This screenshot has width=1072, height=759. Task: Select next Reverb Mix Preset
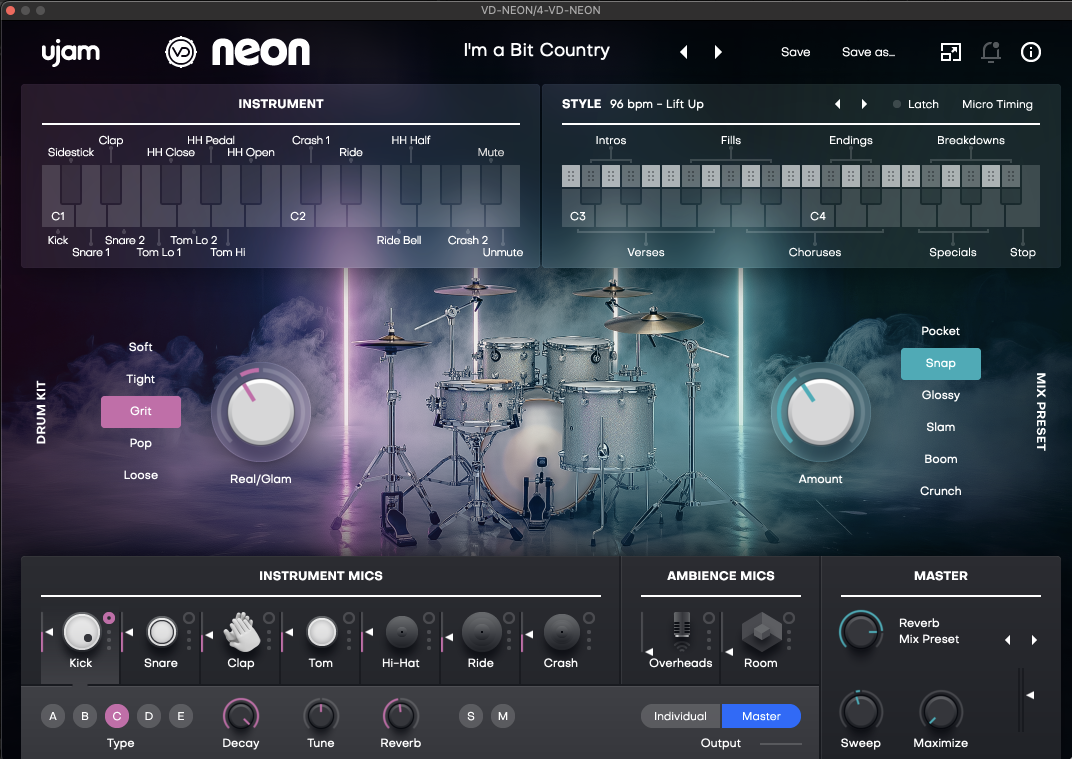pos(1034,640)
